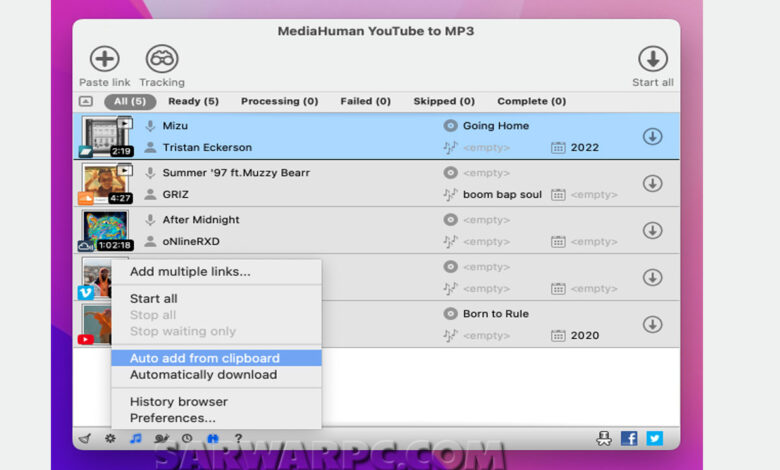Toggle the snail speed-limit icon
The image size is (780, 470).
[x=161, y=439]
